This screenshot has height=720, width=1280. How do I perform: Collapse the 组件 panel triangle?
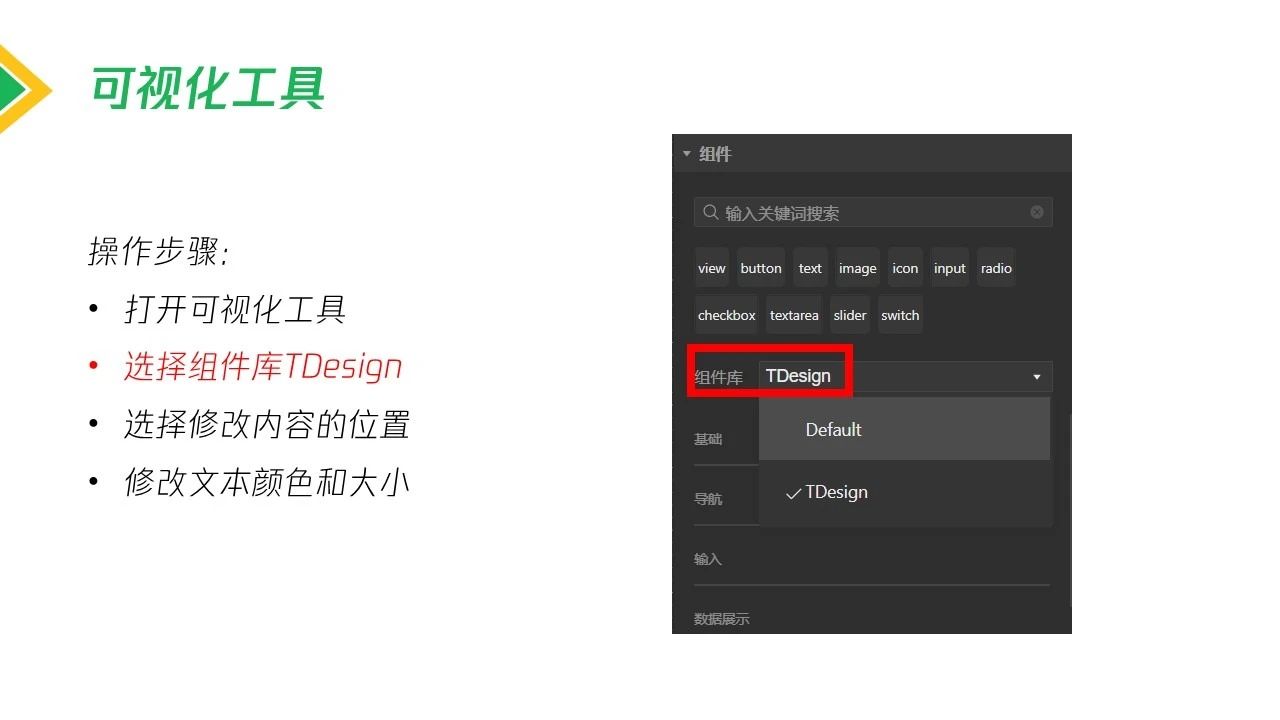point(687,154)
